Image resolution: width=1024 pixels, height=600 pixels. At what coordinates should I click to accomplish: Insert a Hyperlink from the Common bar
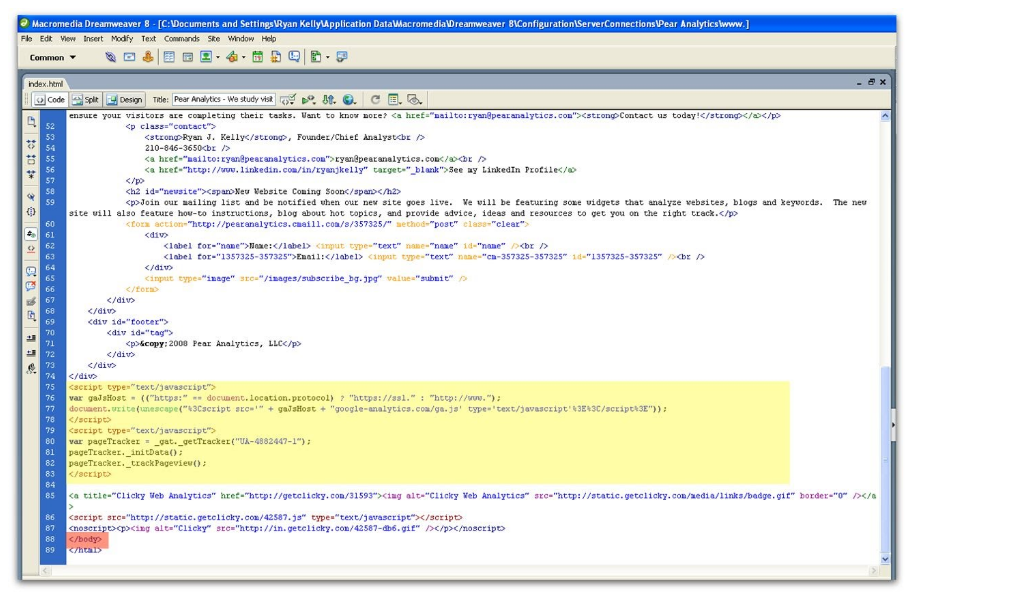[110, 57]
